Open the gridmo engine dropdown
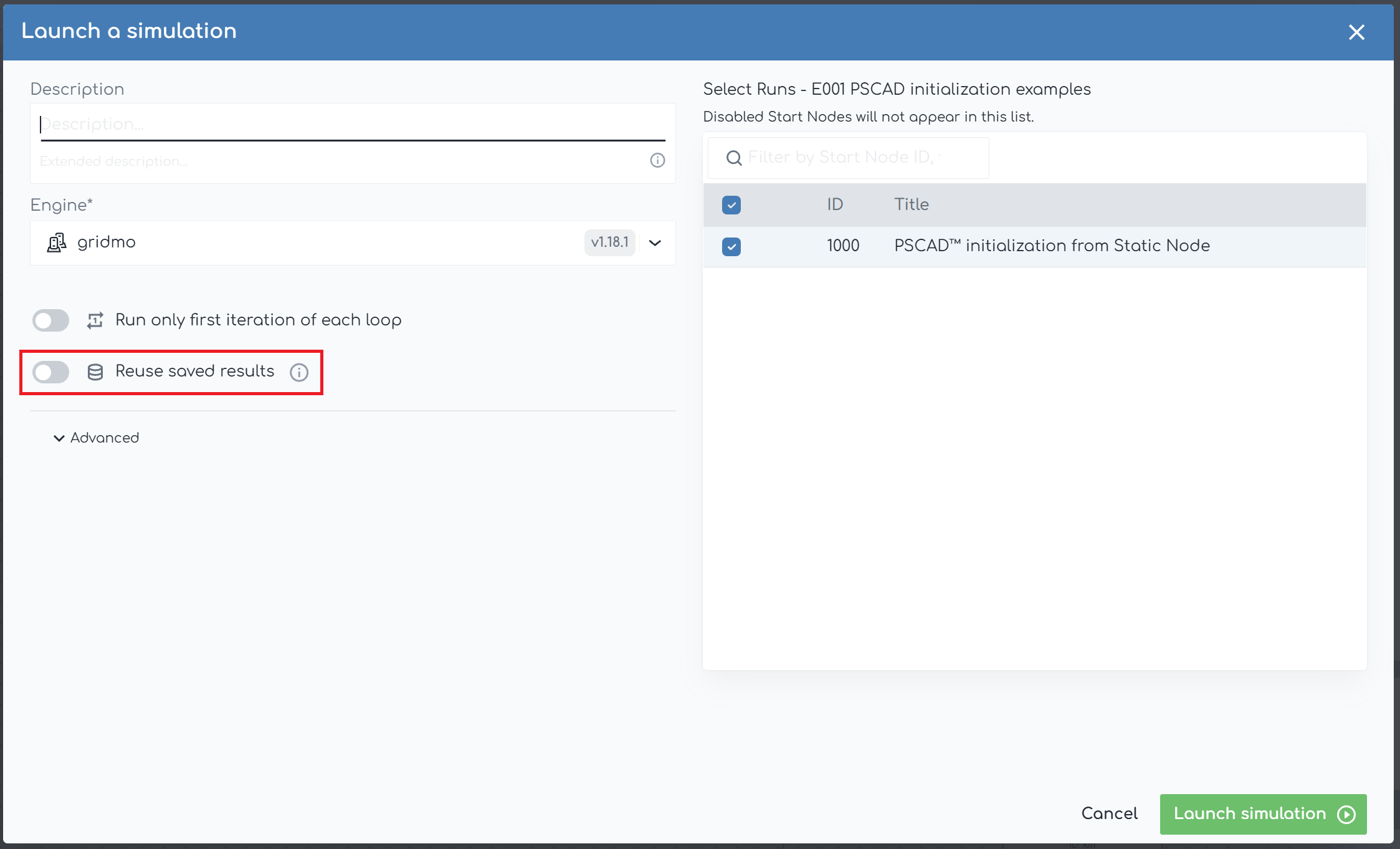The height and width of the screenshot is (849, 1400). tap(655, 242)
